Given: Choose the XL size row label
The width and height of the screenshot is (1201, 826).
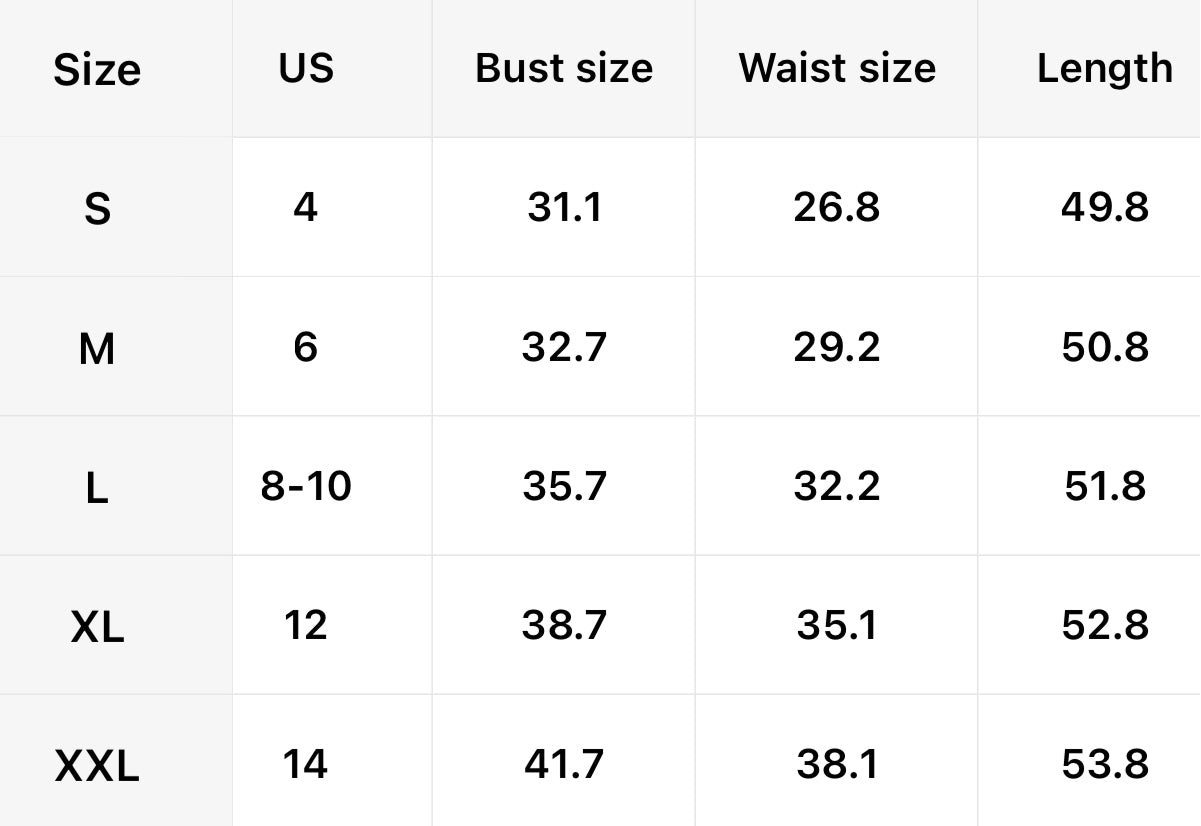Looking at the screenshot, I should click(97, 628).
